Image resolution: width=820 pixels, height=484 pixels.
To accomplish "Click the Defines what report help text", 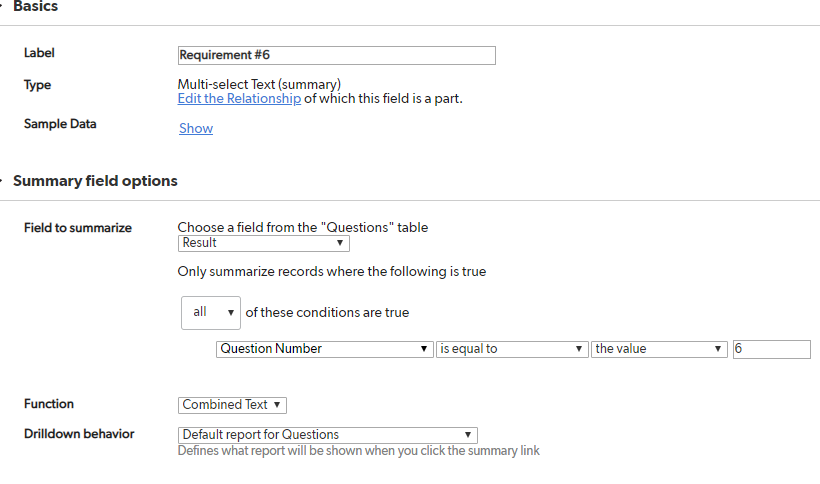I will pos(358,451).
